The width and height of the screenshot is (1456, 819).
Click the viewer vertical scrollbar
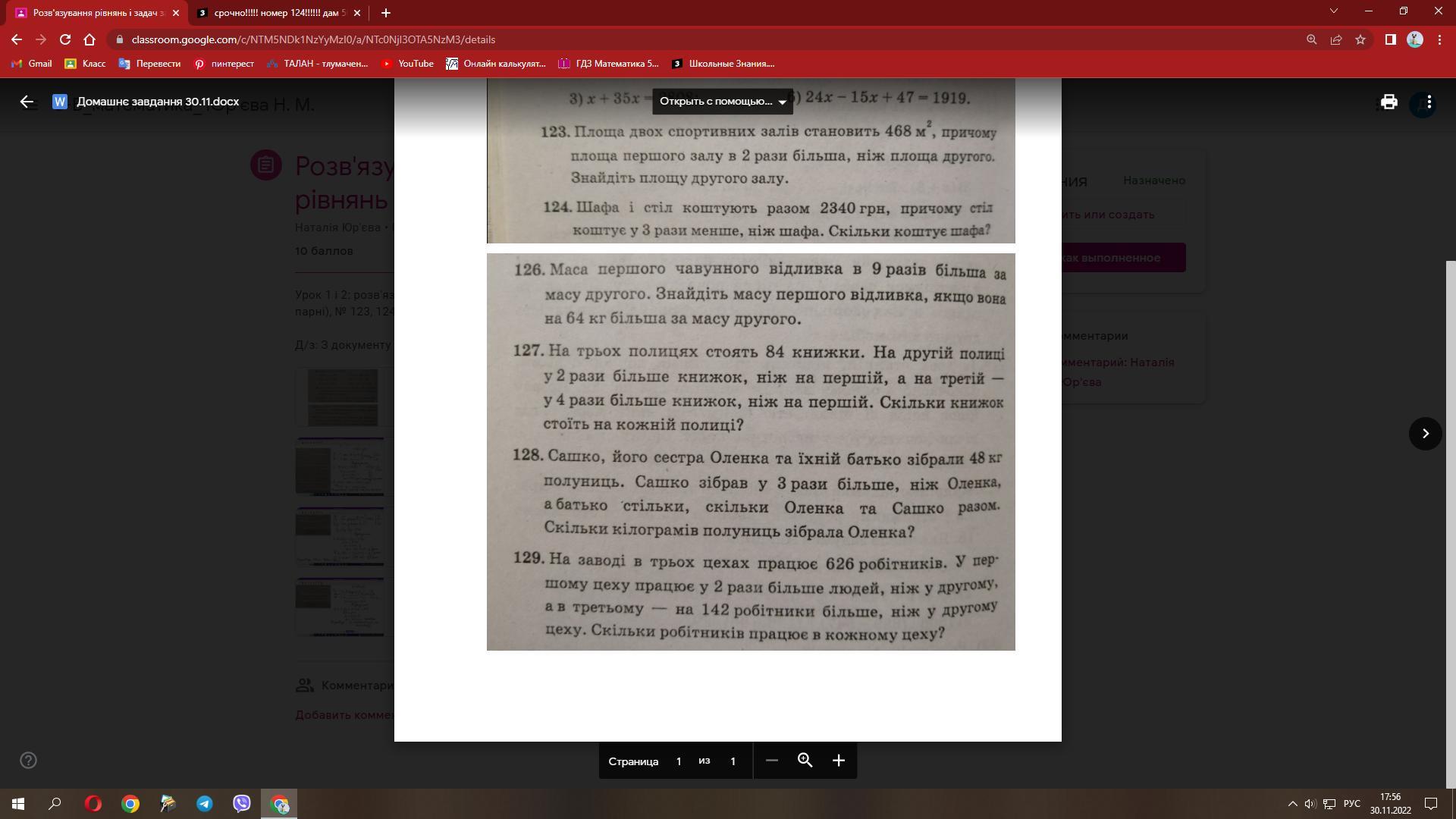(1451, 523)
